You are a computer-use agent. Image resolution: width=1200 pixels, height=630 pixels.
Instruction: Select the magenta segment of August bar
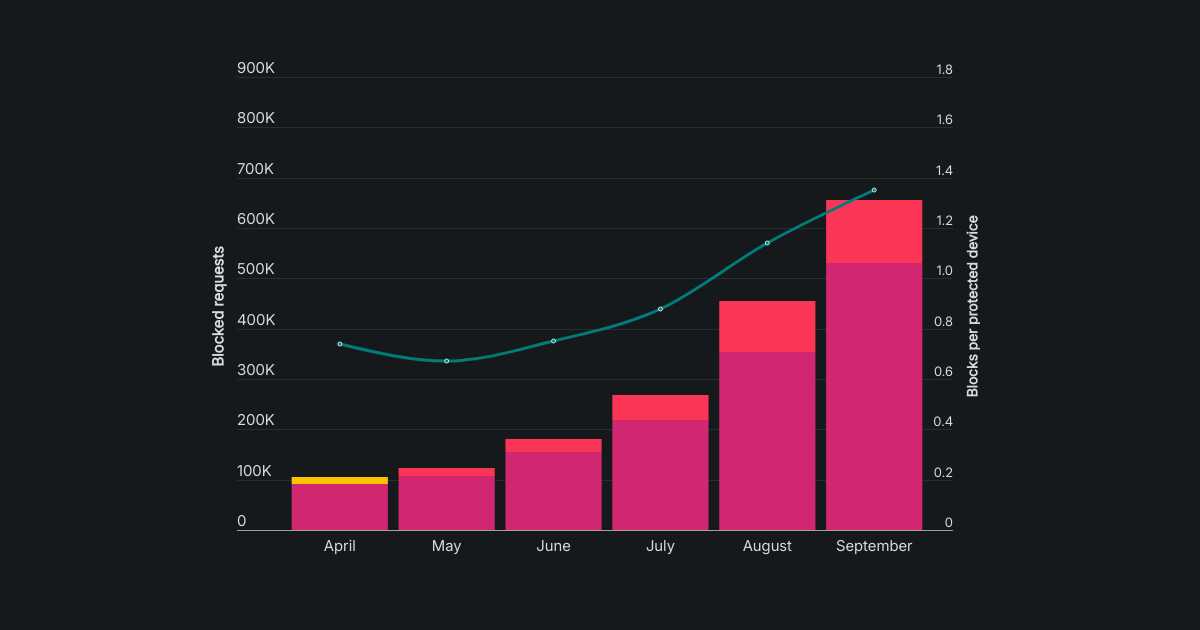pyautogui.click(x=767, y=441)
